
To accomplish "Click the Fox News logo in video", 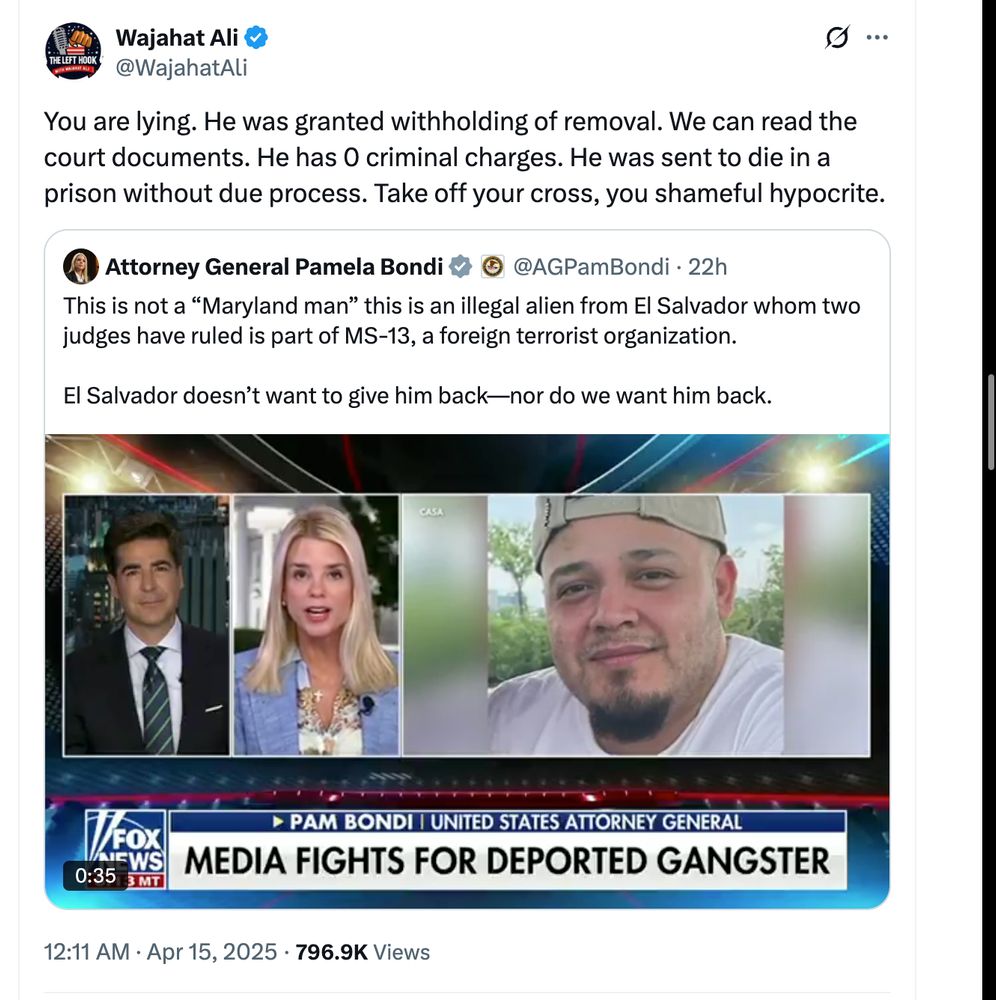I will (x=126, y=849).
